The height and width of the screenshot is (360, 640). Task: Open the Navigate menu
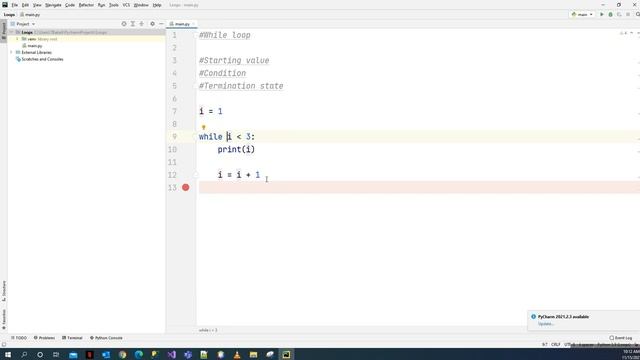[53, 5]
